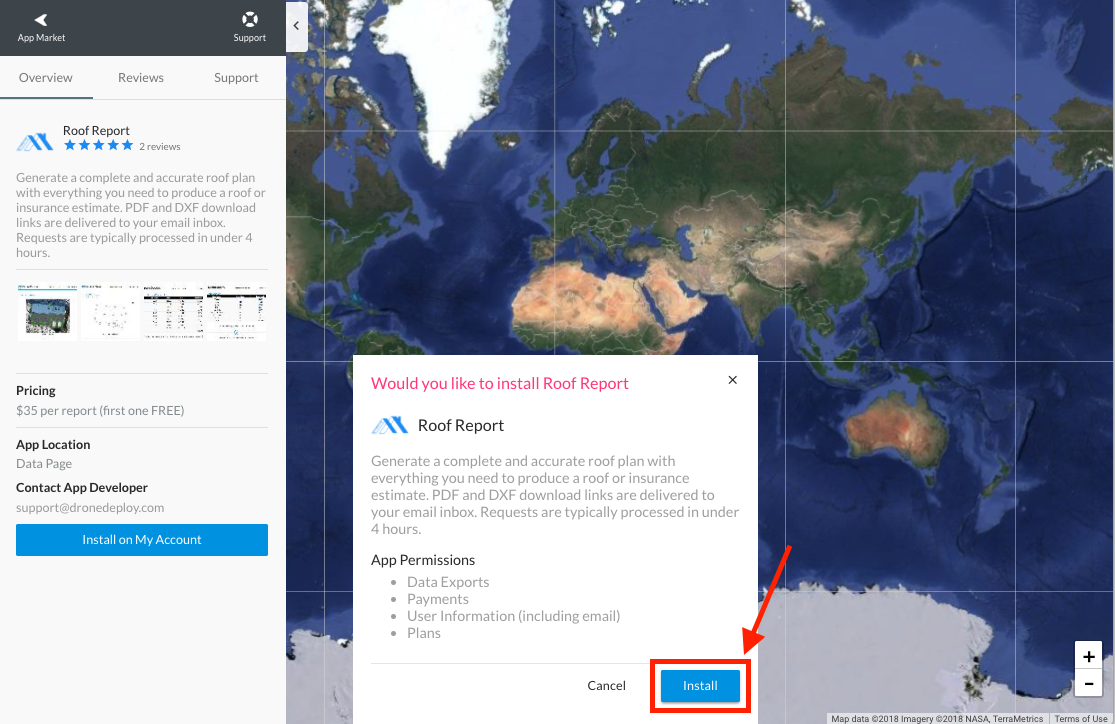View the first roof photo screenshot thumbnail
Screen dimensions: 1115x724
(x=48, y=312)
